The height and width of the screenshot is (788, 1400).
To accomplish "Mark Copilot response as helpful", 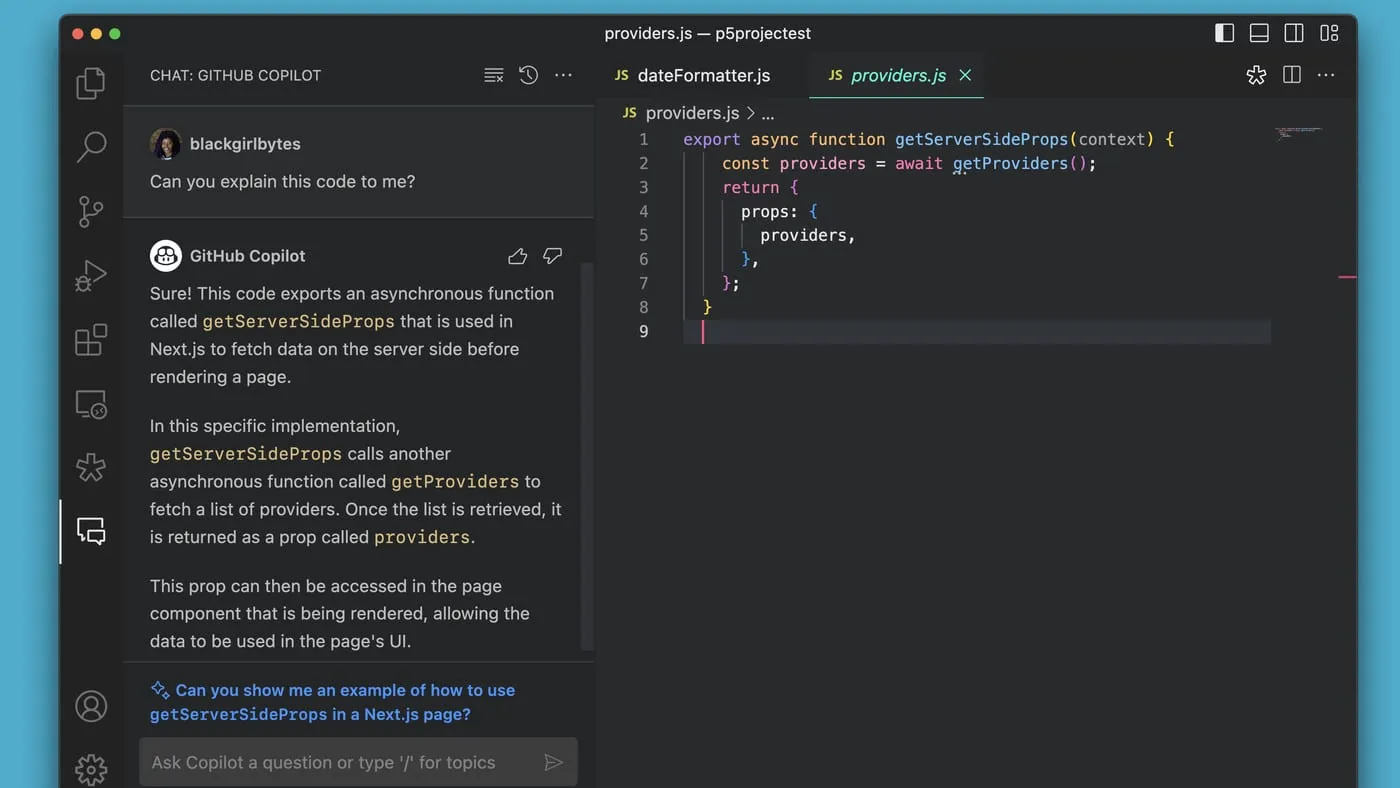I will tap(517, 257).
